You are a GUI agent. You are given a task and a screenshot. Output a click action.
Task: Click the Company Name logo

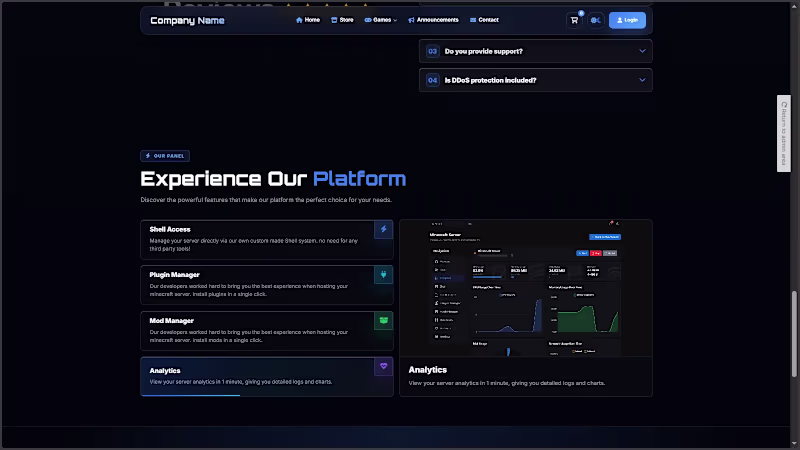[187, 20]
